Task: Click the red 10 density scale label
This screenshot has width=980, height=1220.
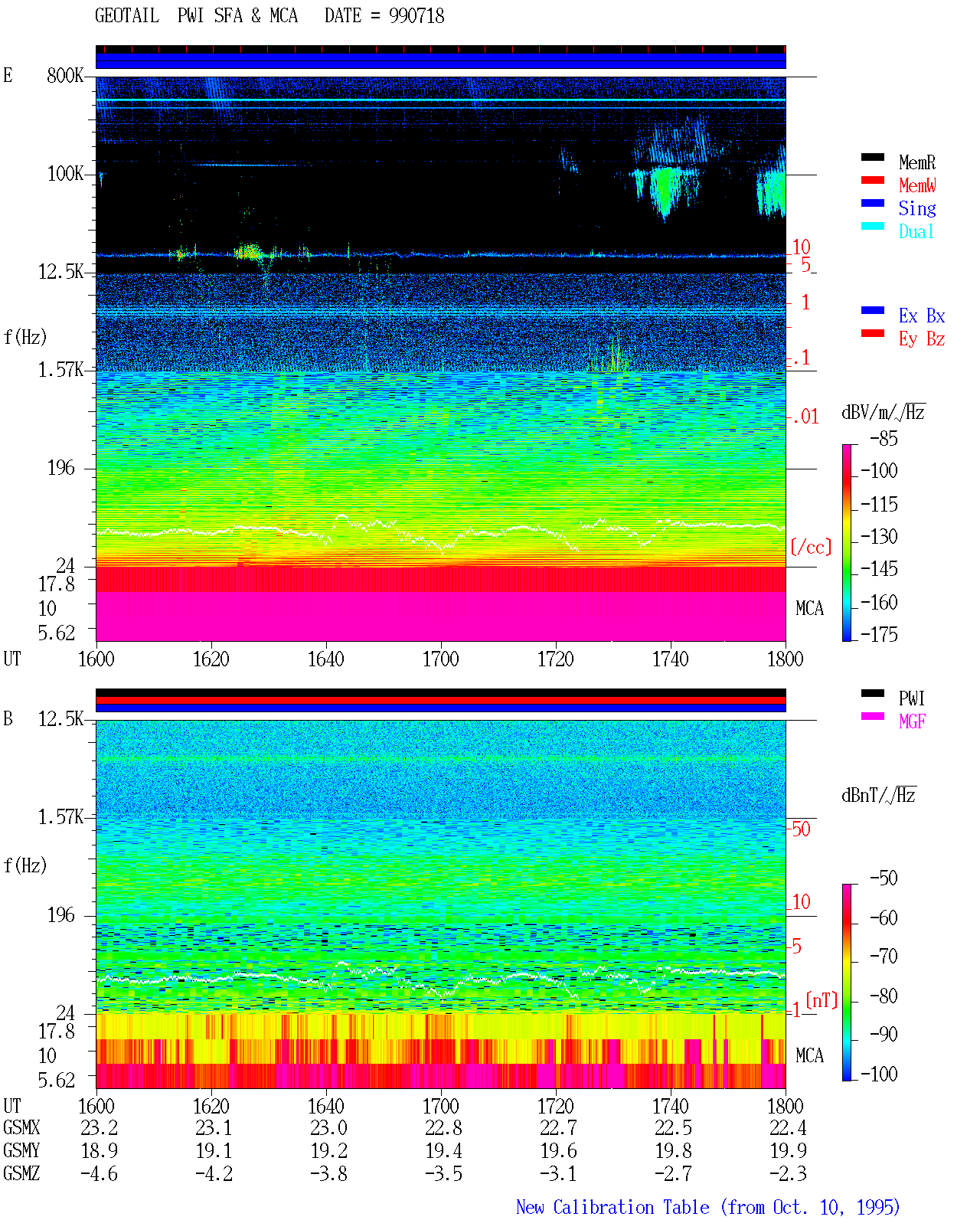Action: pyautogui.click(x=801, y=247)
